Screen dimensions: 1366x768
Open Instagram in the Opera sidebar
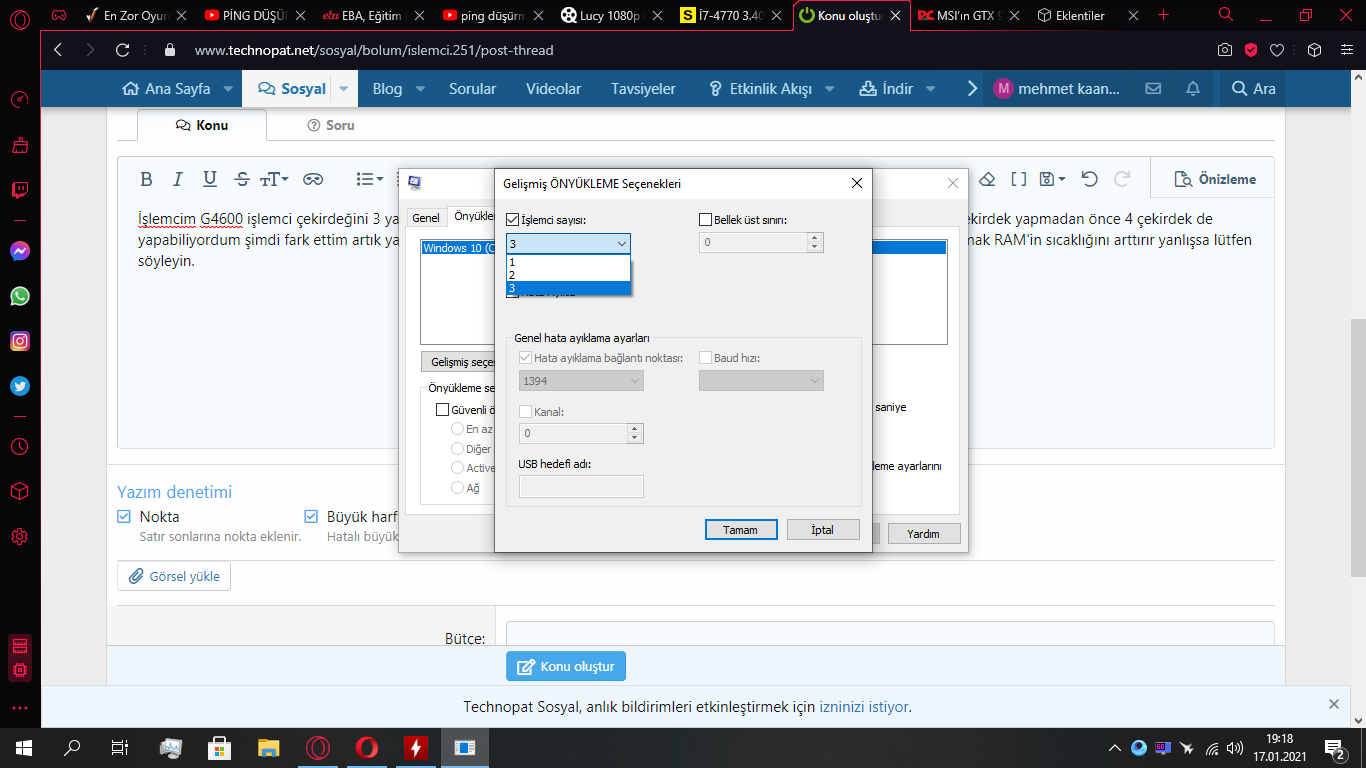[19, 341]
